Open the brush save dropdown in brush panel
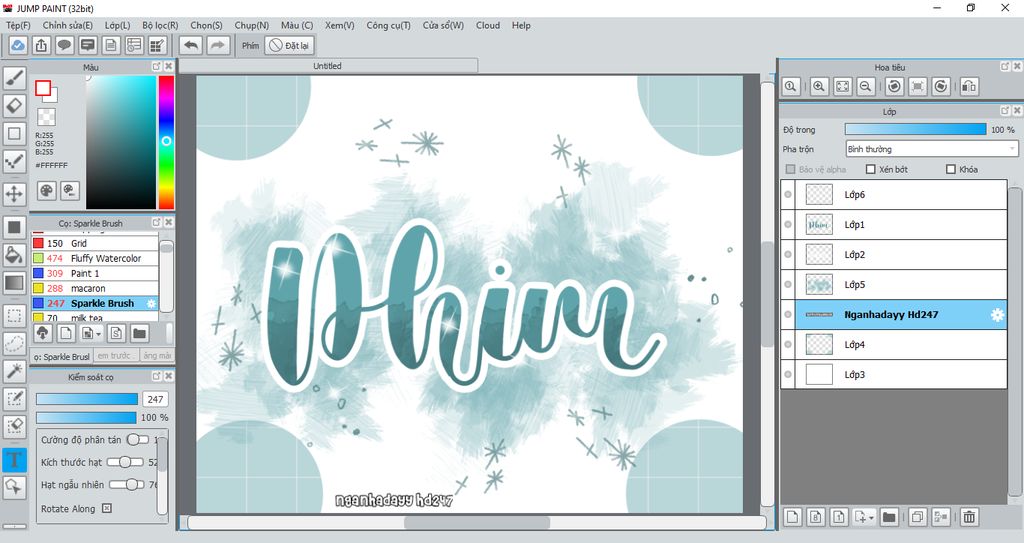 coord(98,334)
